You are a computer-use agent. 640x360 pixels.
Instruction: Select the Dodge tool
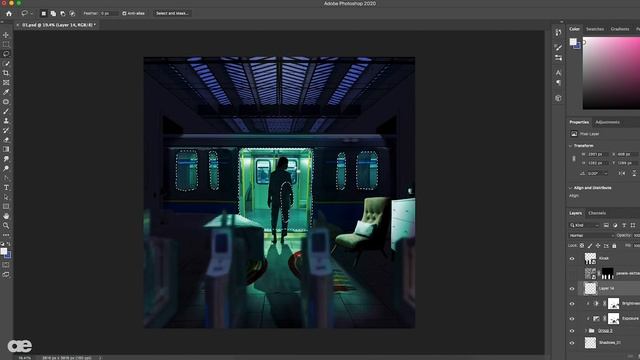point(6,168)
